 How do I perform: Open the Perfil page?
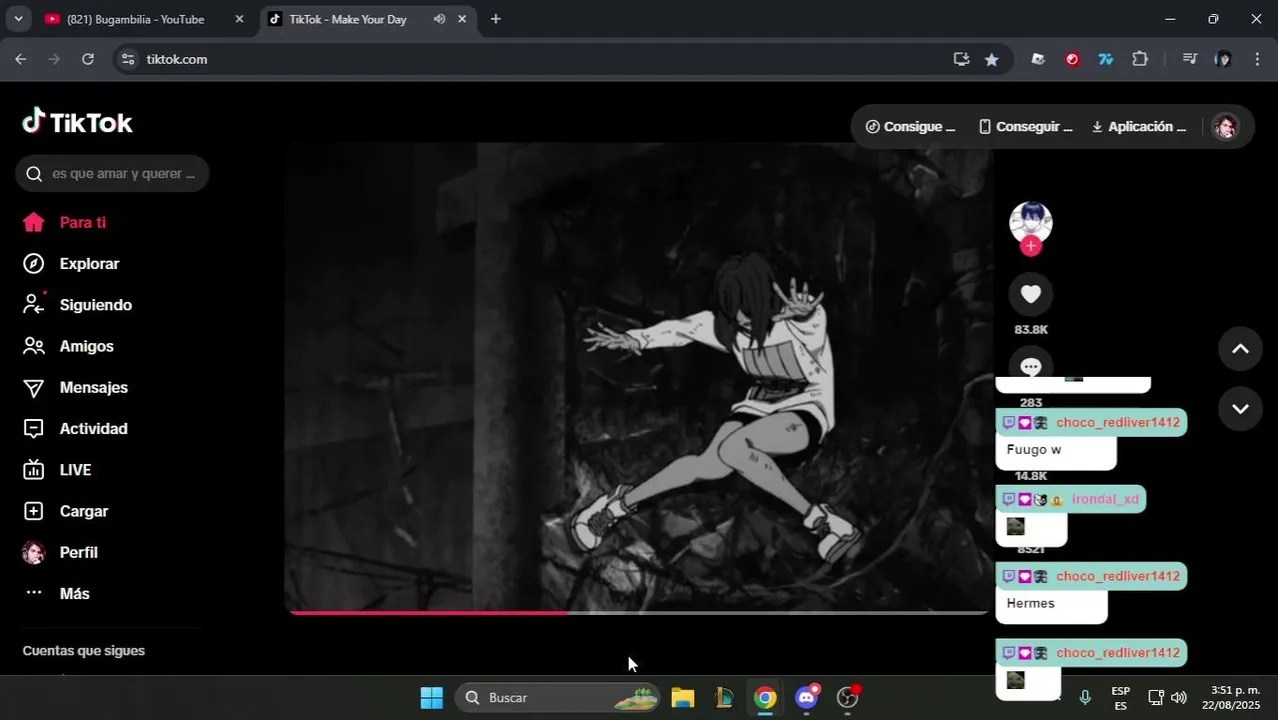60,552
